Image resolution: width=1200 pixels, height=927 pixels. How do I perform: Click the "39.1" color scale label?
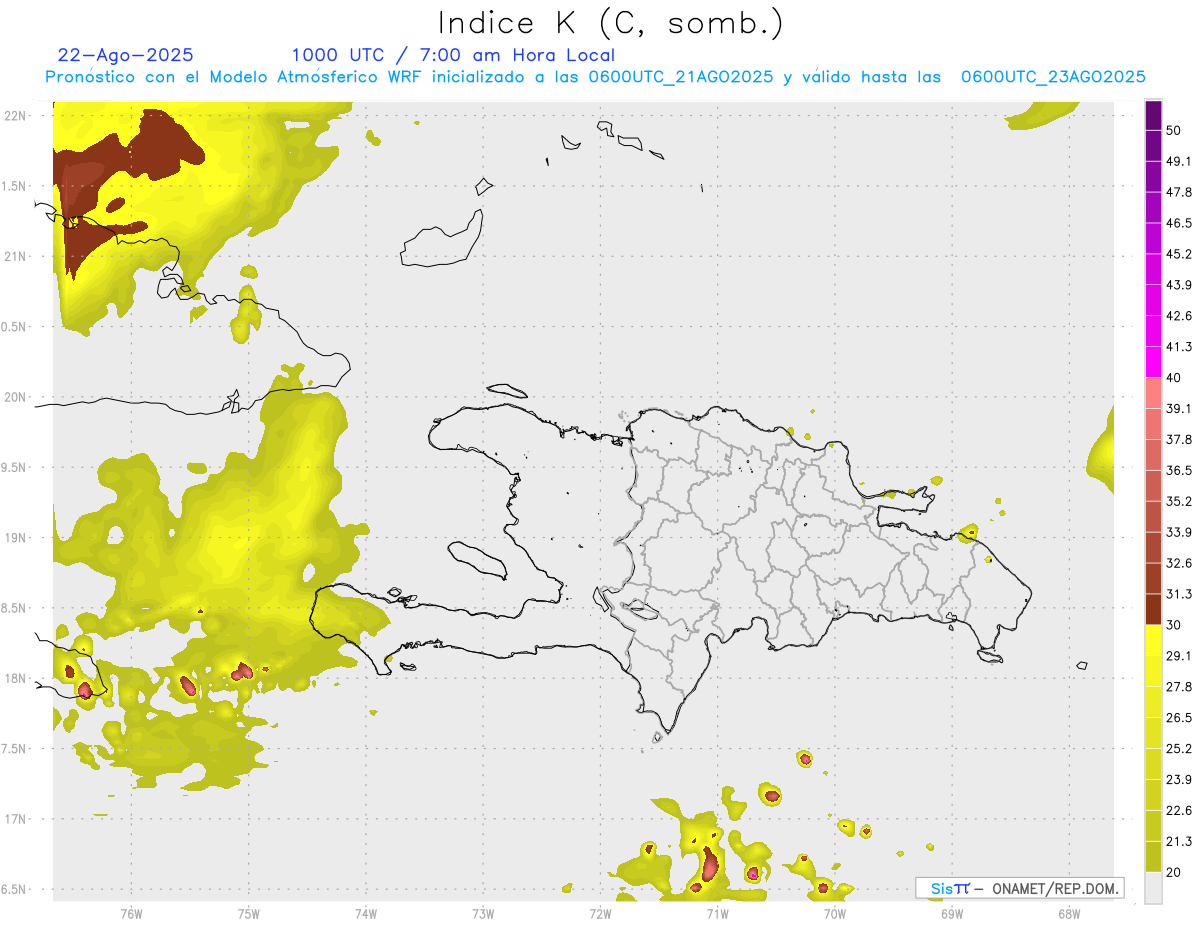(x=1179, y=408)
